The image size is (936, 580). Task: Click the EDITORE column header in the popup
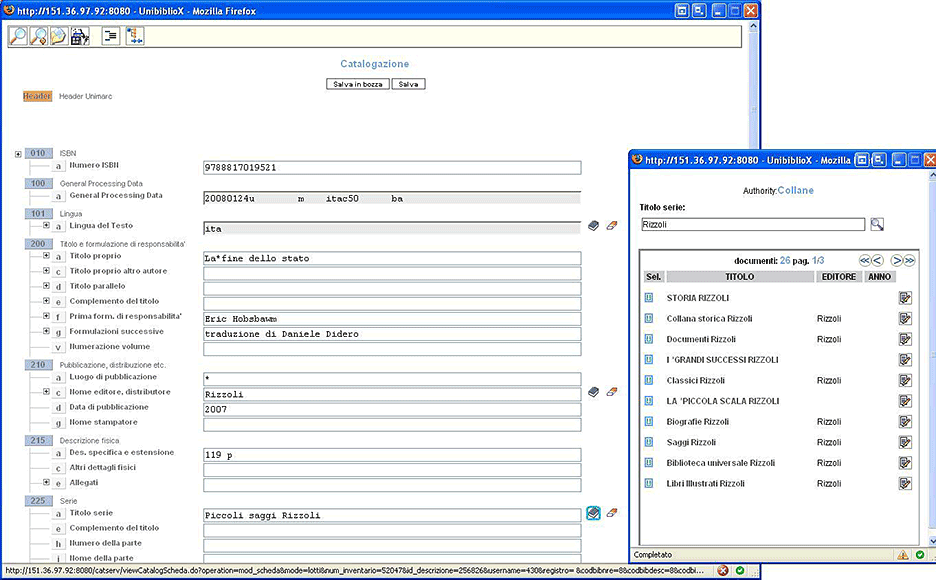pos(839,277)
